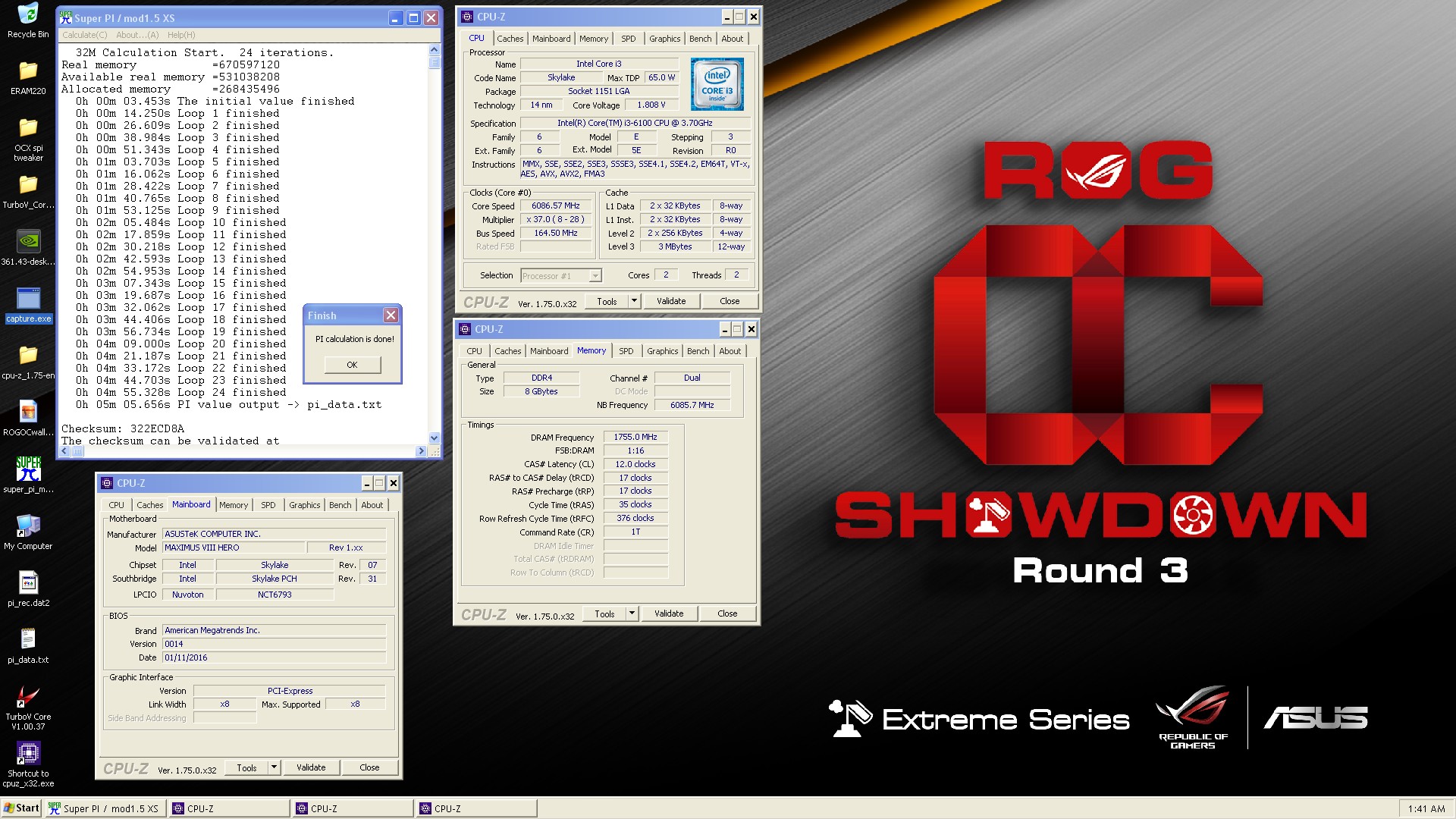
Task: Click the Bus Speed value 164.50 MHz
Action: [x=556, y=234]
